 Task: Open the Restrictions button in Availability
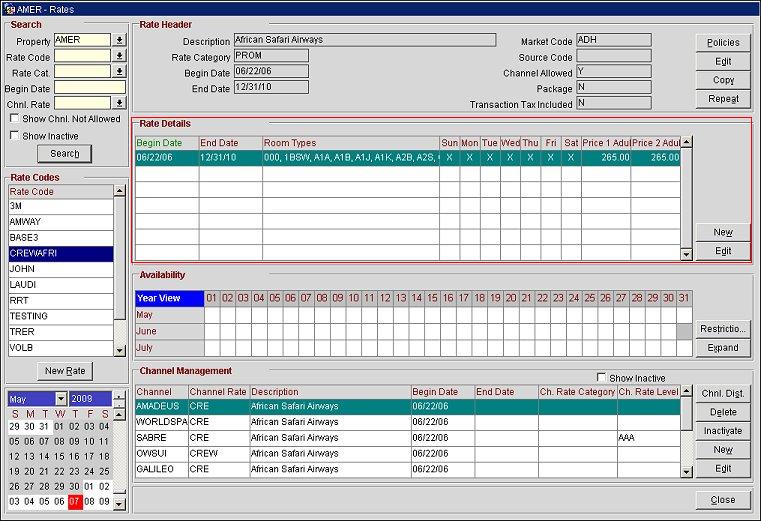point(723,329)
